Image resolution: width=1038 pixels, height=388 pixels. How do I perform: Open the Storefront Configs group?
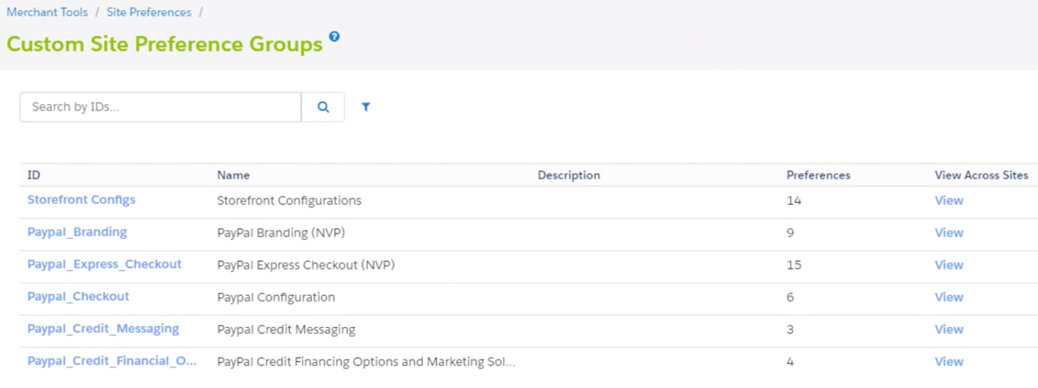pos(81,200)
